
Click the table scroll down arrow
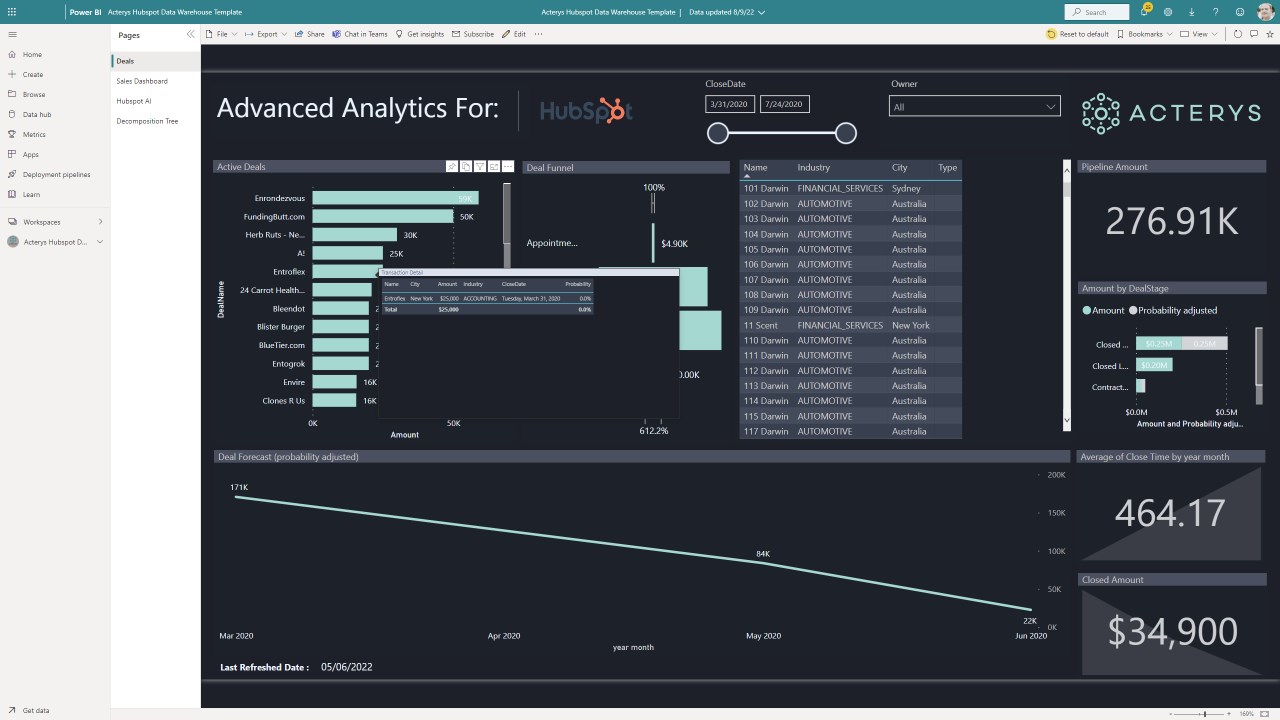click(1066, 422)
